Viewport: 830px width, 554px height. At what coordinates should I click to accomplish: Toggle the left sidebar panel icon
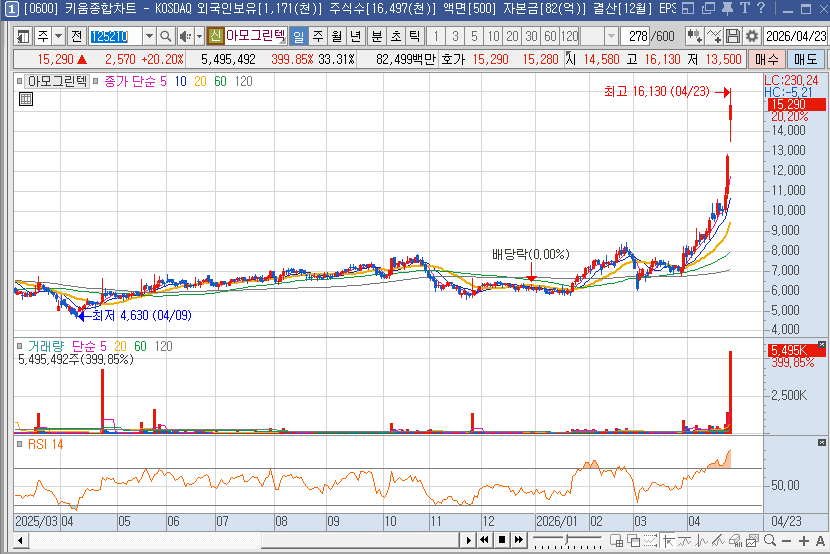(23, 37)
